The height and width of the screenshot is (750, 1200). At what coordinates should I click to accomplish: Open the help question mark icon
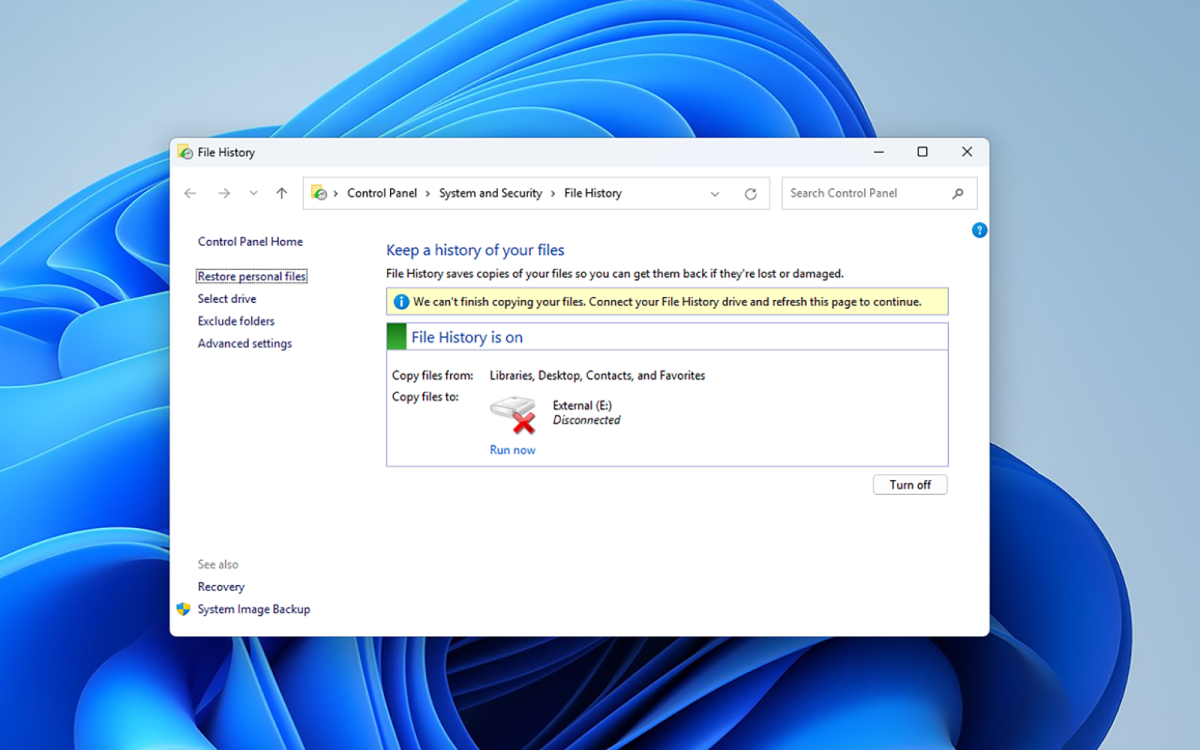point(979,230)
